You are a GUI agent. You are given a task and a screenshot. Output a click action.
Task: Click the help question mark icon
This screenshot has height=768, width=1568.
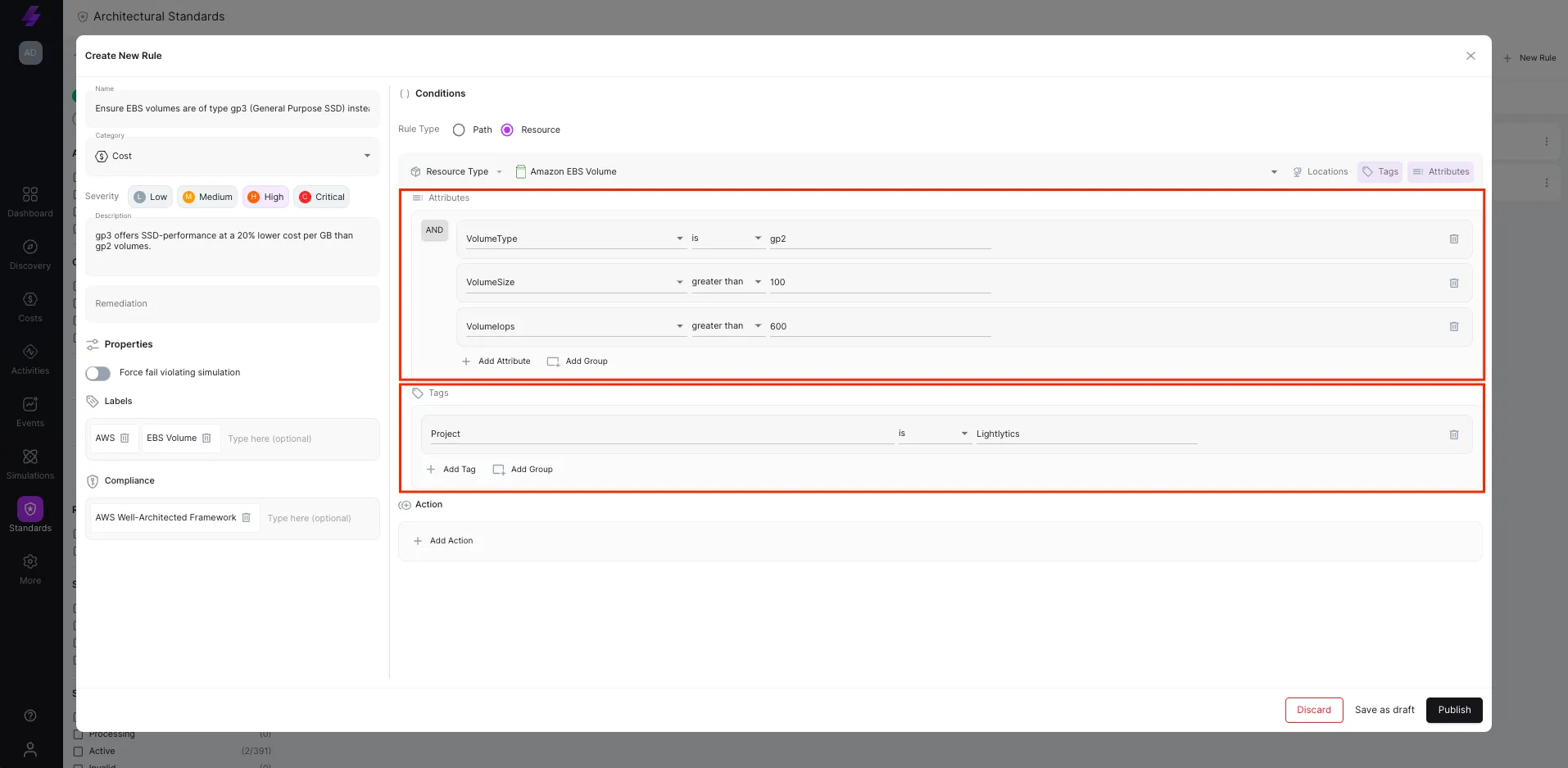(30, 716)
